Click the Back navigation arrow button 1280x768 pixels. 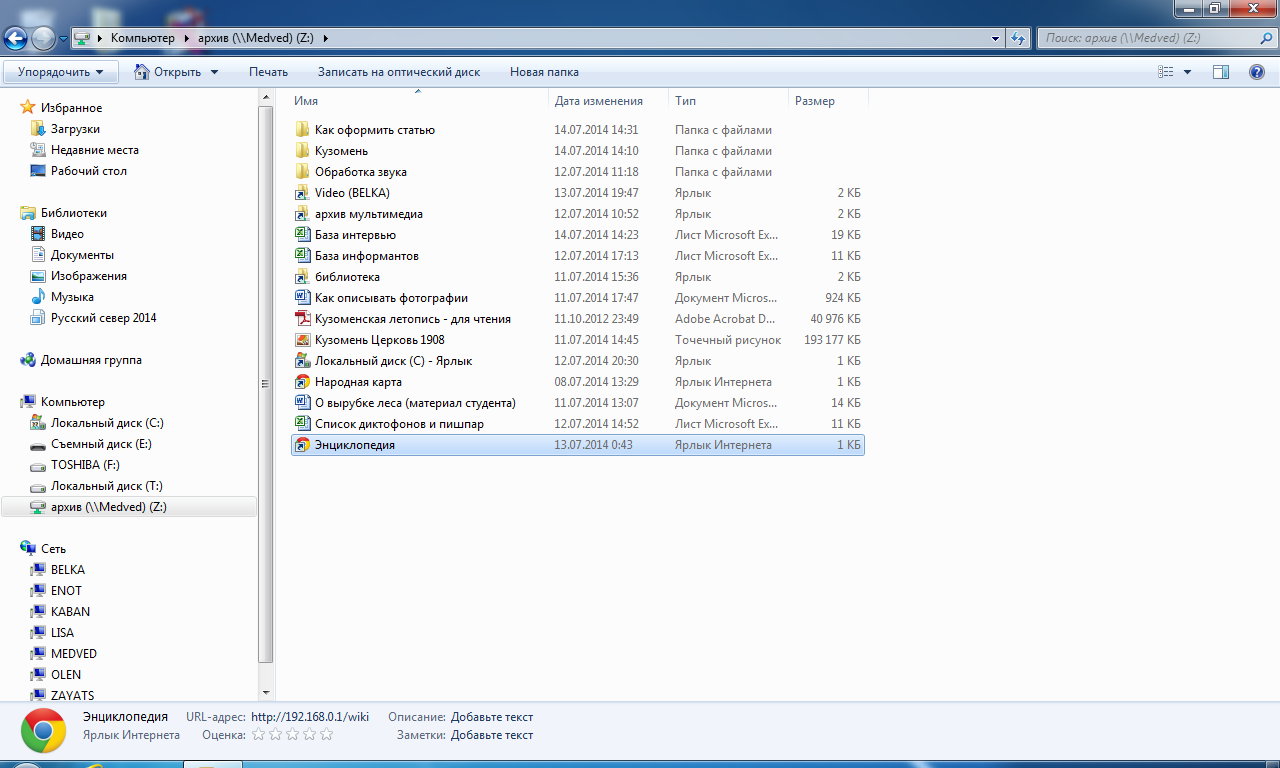[x=16, y=39]
